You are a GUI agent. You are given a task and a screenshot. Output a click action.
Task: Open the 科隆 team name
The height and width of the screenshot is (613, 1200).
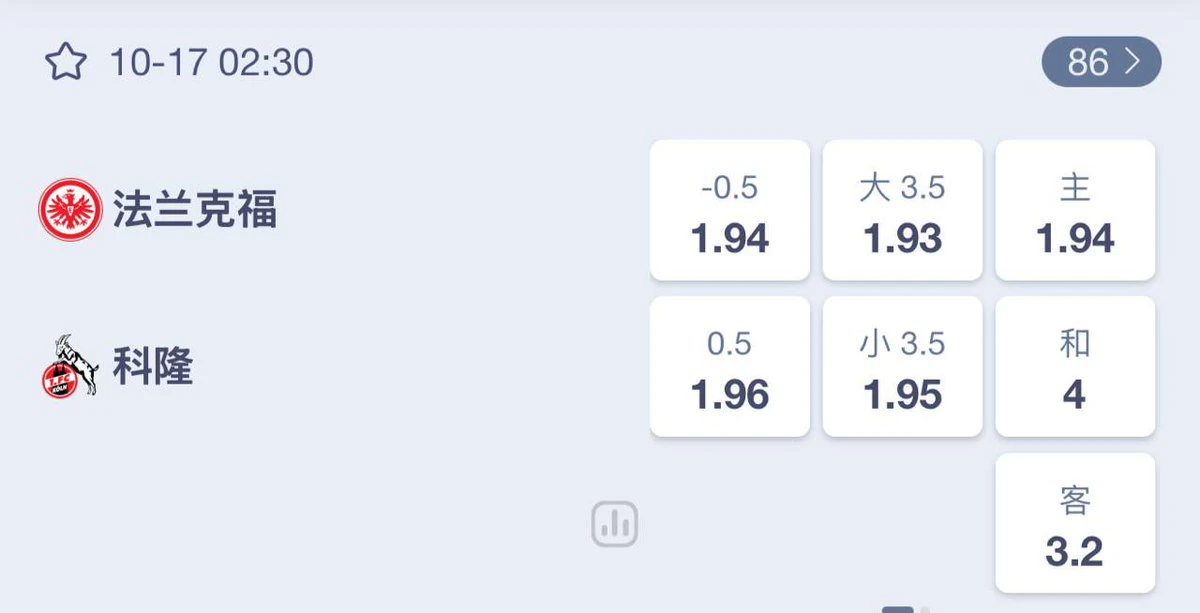(153, 366)
